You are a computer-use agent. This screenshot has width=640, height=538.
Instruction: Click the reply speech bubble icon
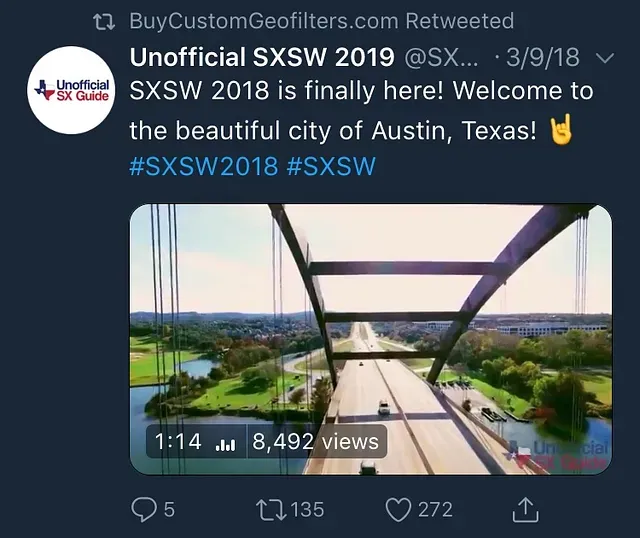tap(145, 509)
